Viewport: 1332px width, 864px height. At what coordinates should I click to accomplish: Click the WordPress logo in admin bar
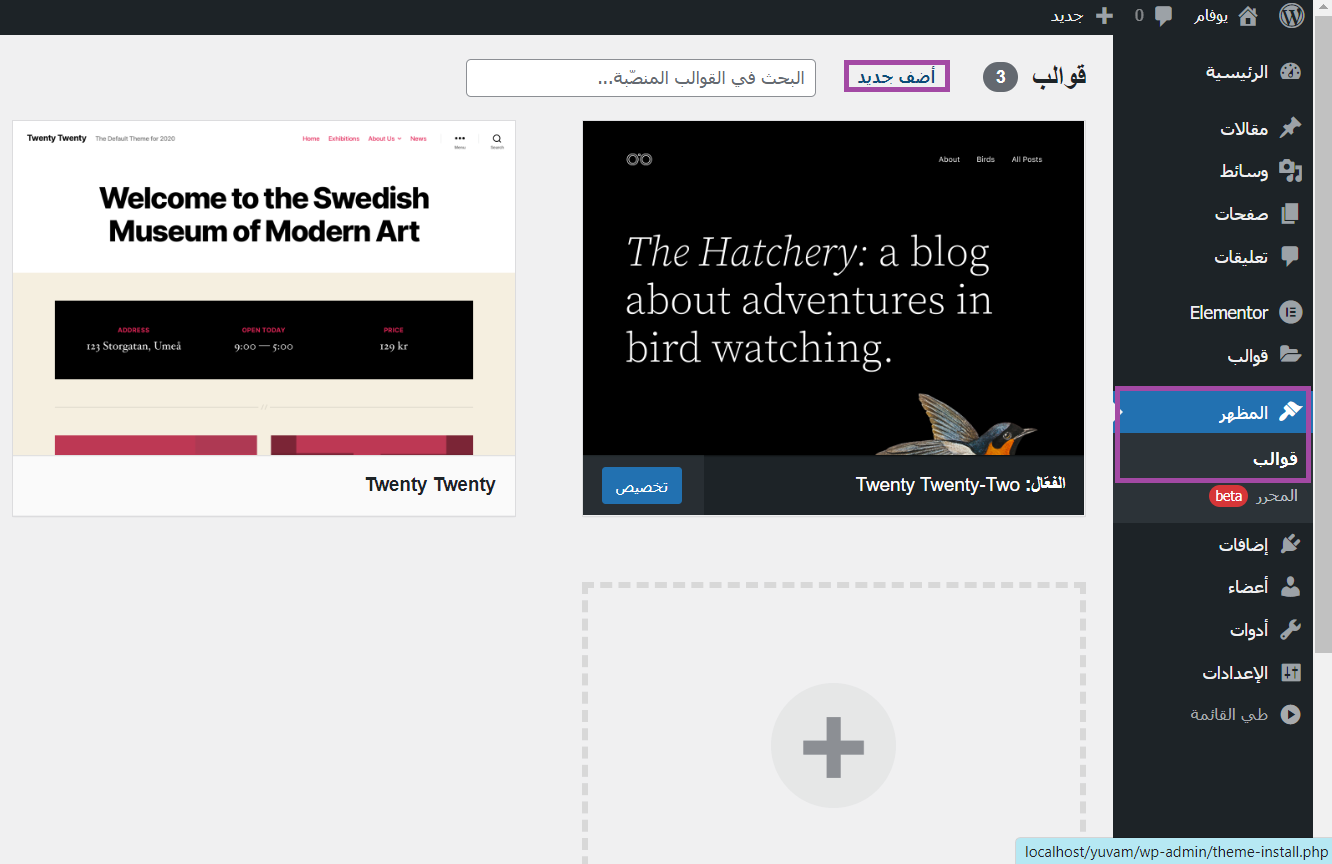(1292, 16)
